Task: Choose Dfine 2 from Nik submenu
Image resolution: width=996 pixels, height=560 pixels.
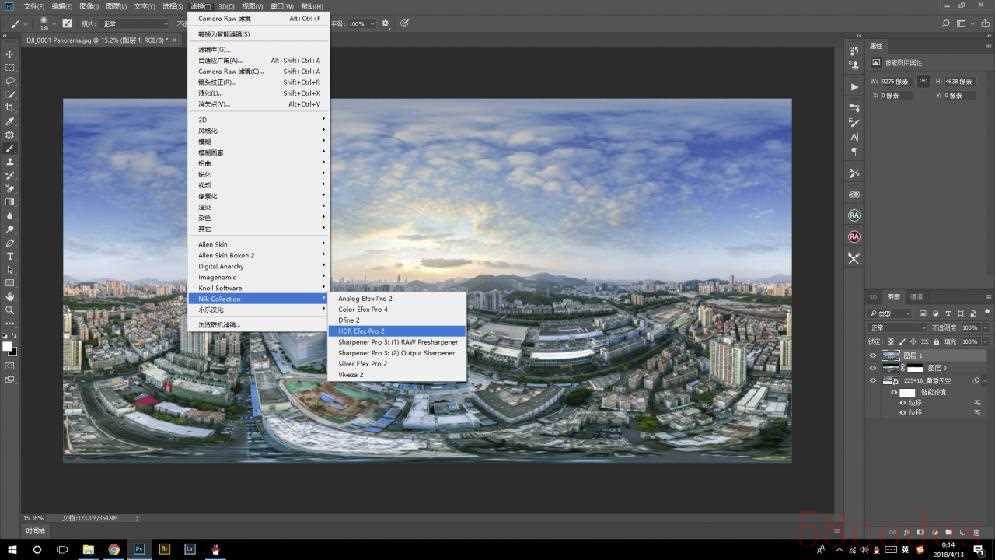Action: [x=396, y=320]
